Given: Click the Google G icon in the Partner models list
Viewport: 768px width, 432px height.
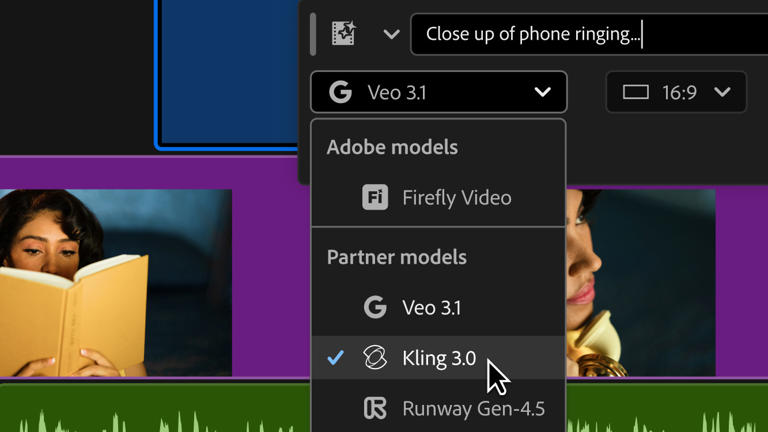Looking at the screenshot, I should (375, 307).
